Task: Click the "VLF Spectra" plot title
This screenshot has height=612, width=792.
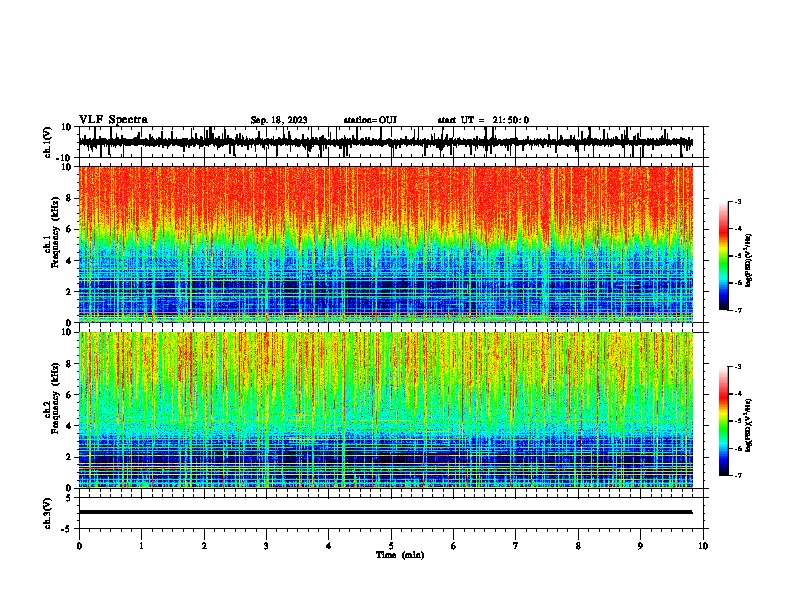Action: coord(113,120)
